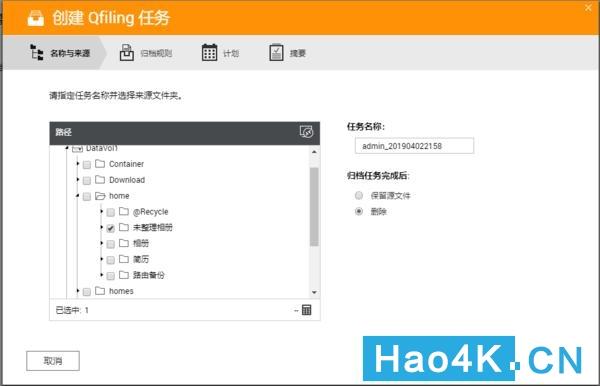Viewport: 600px width, 386px height.
Task: Check the Download folder checkbox
Action: (87, 180)
